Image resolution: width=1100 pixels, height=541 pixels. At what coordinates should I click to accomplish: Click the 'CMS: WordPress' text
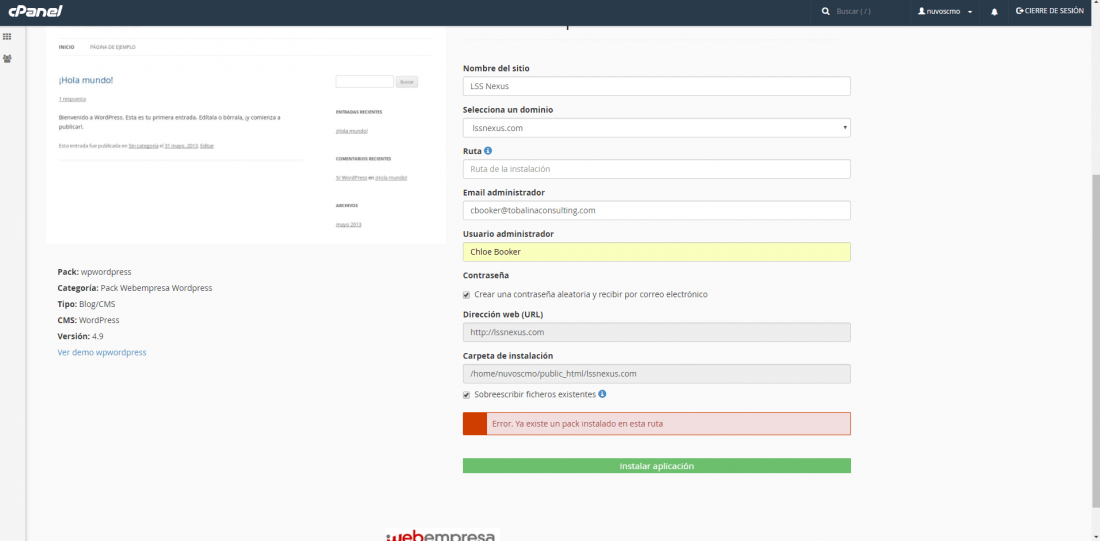88,320
